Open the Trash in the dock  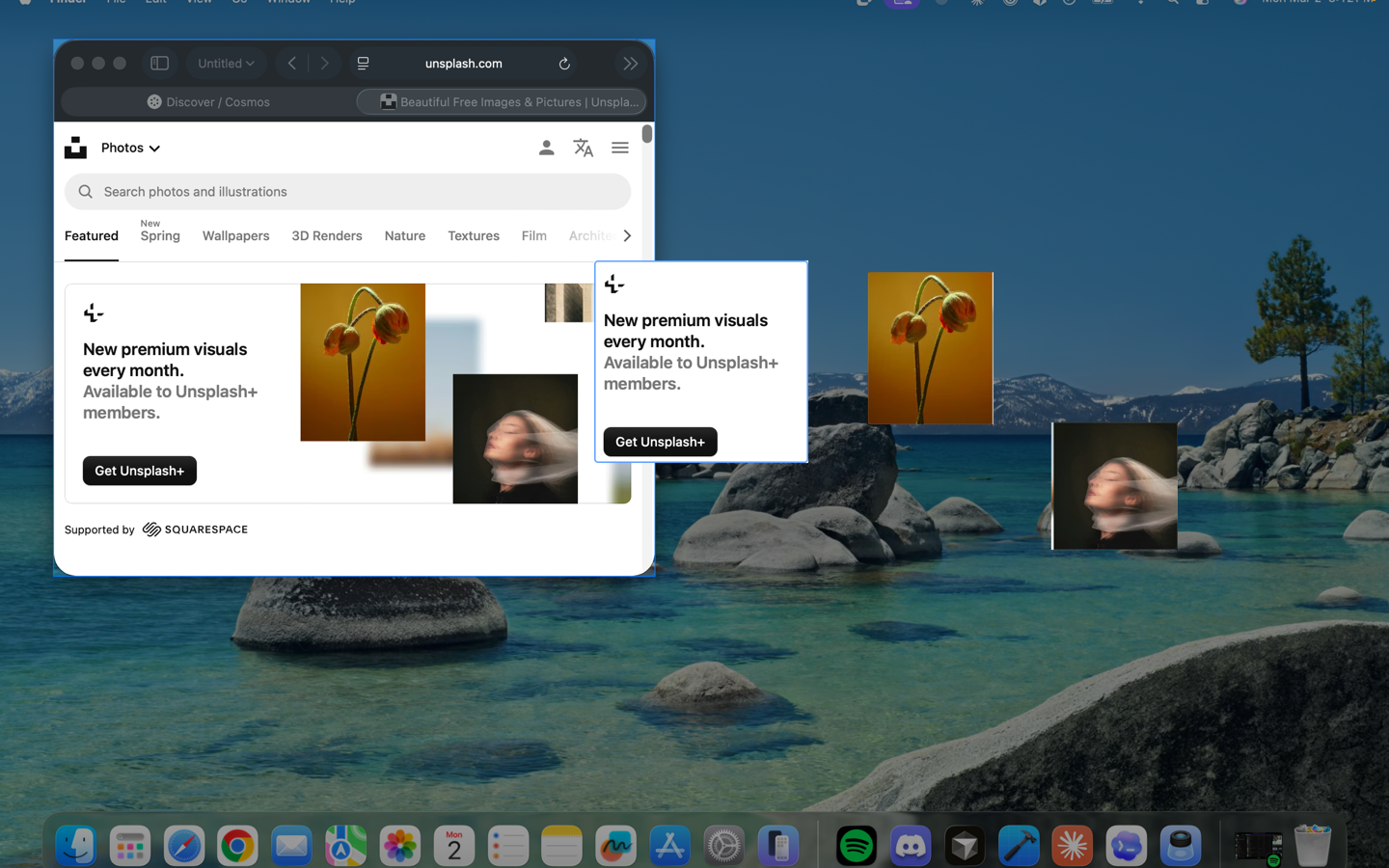coord(1313,846)
